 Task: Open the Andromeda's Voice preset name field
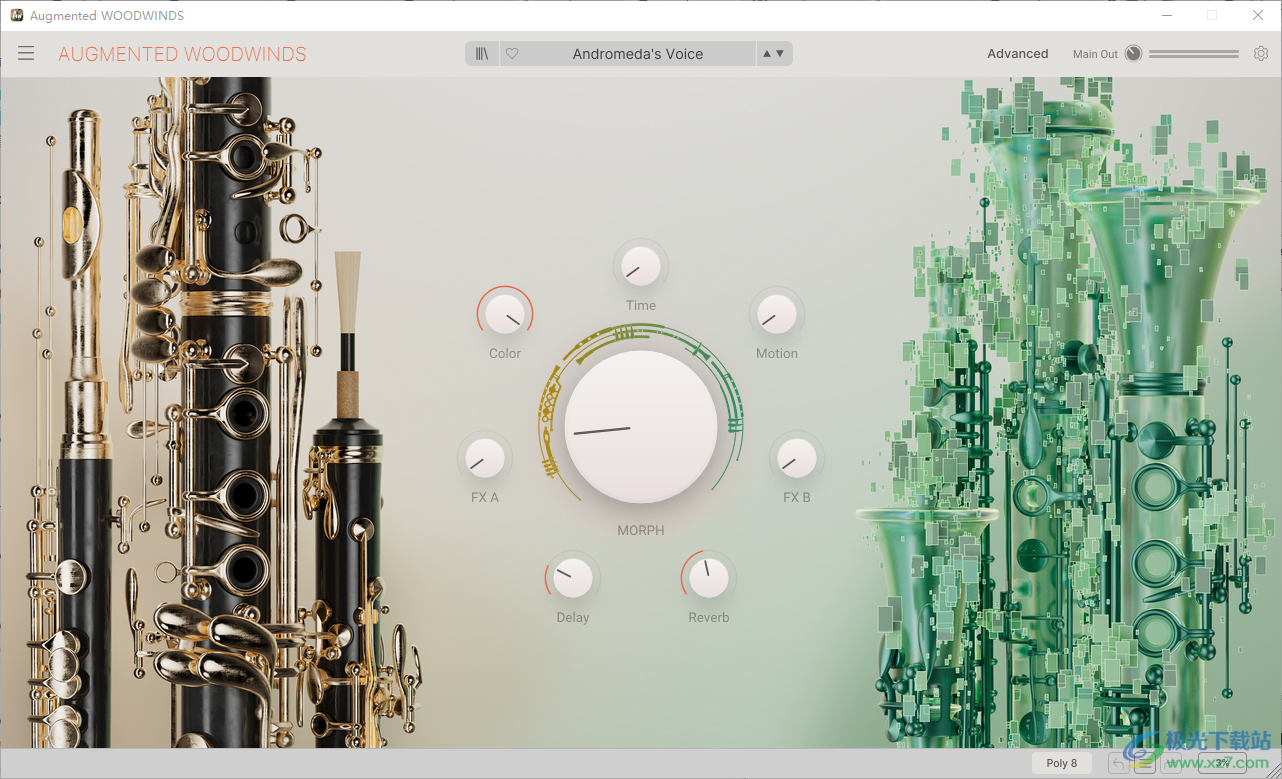click(x=640, y=53)
